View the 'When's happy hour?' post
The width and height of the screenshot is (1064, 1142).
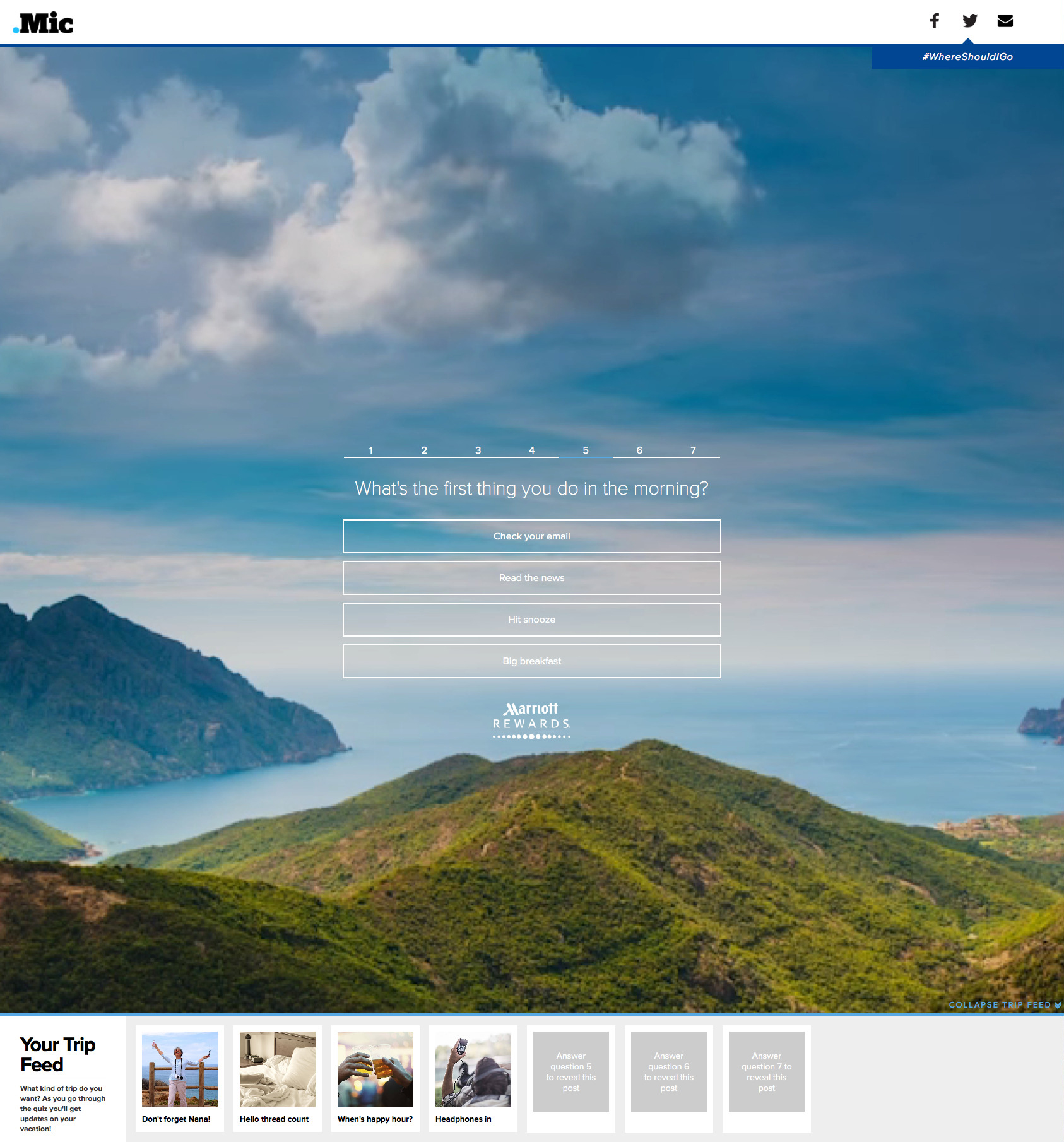pyautogui.click(x=375, y=1078)
